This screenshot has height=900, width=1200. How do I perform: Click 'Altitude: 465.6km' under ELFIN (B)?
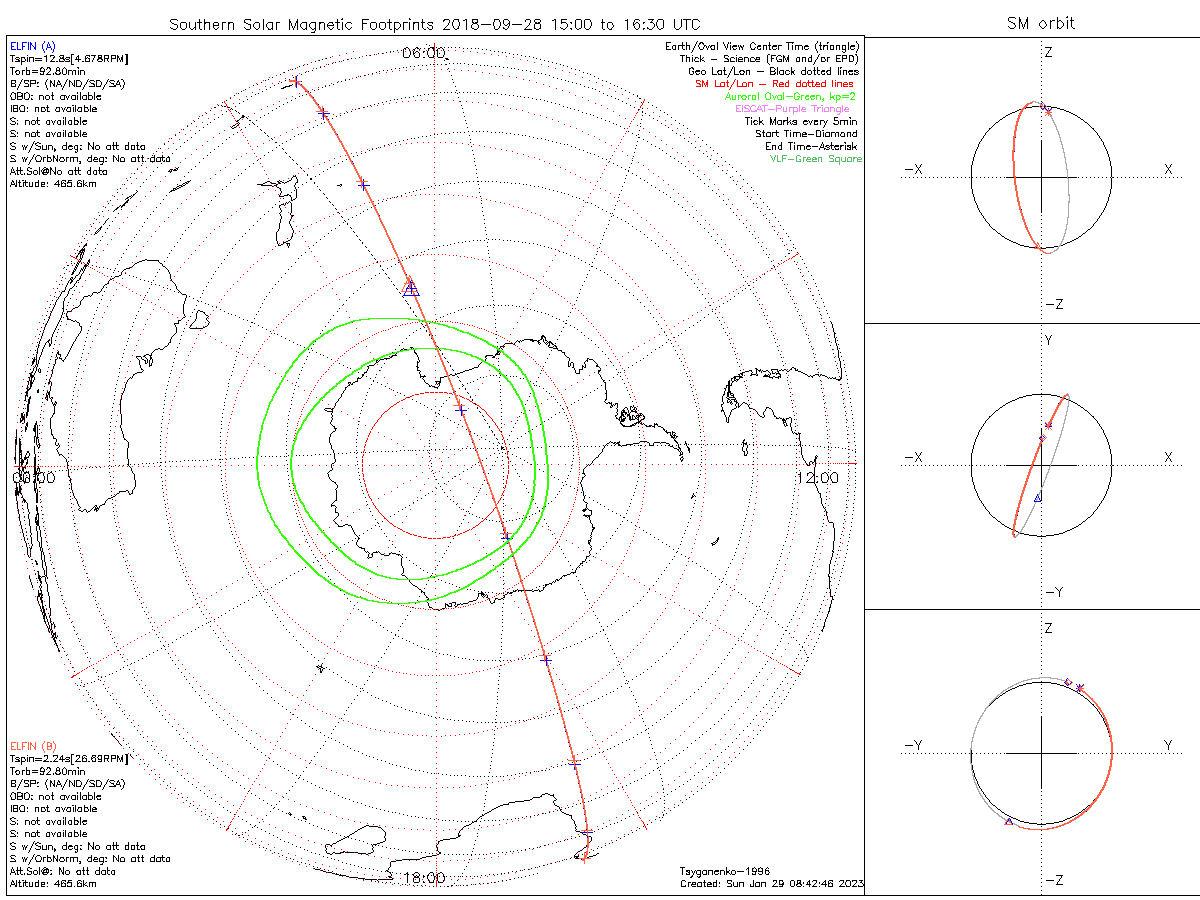tap(53, 884)
